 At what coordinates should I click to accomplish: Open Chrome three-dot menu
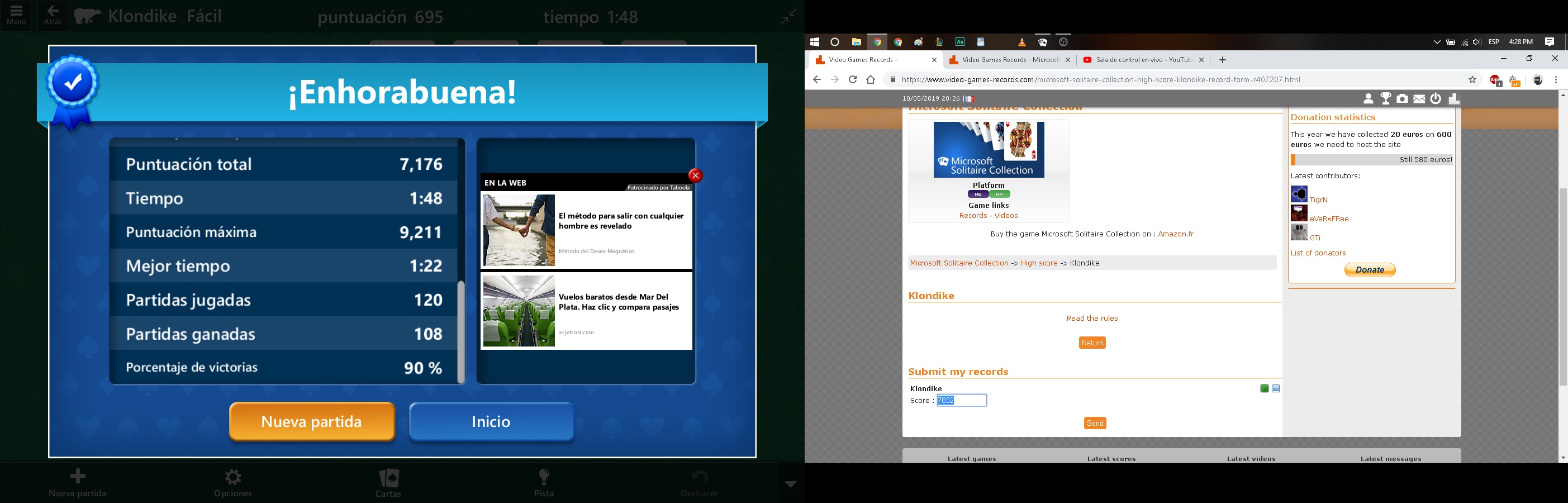point(1556,80)
